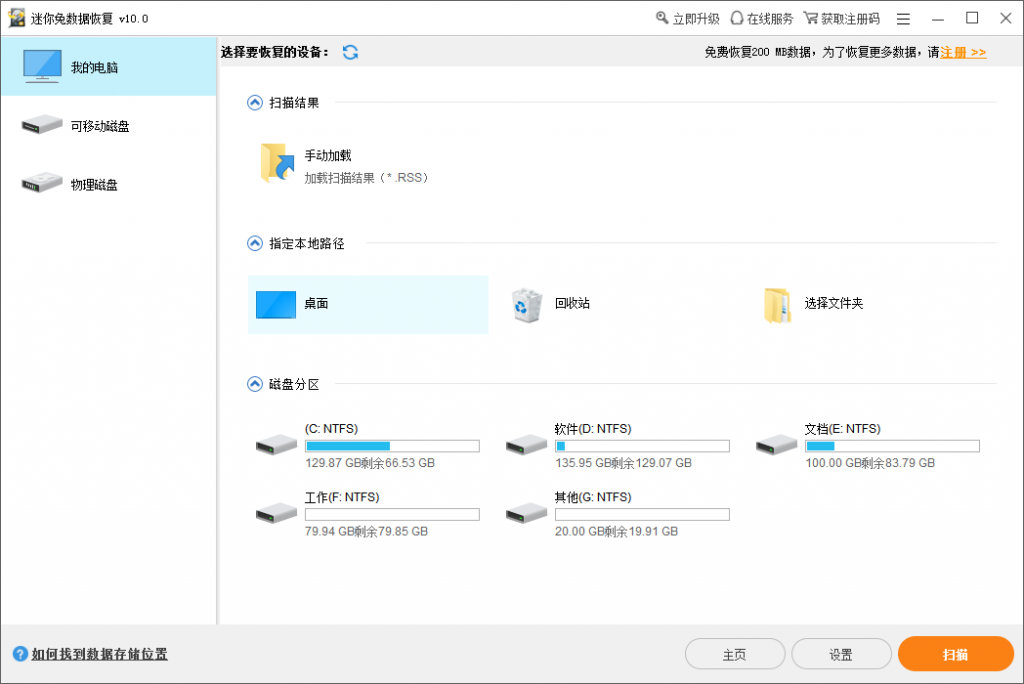Click the orange 扫描 button
This screenshot has width=1024, height=684.
(x=955, y=654)
